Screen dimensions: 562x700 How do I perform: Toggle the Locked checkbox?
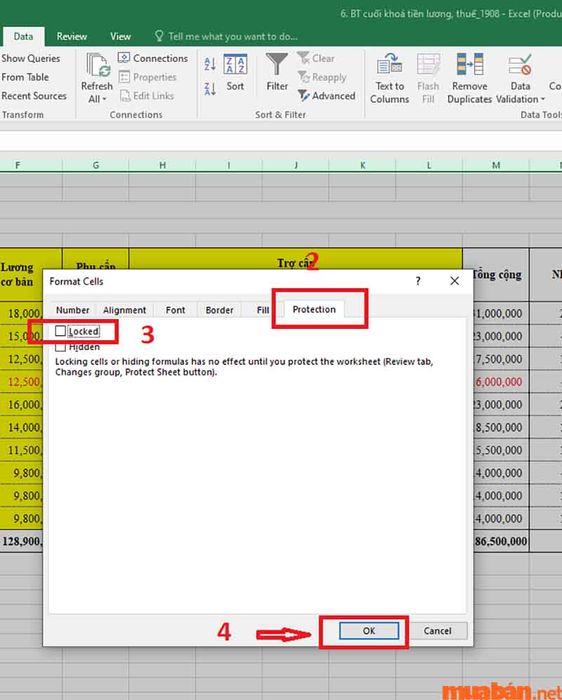(x=60, y=331)
